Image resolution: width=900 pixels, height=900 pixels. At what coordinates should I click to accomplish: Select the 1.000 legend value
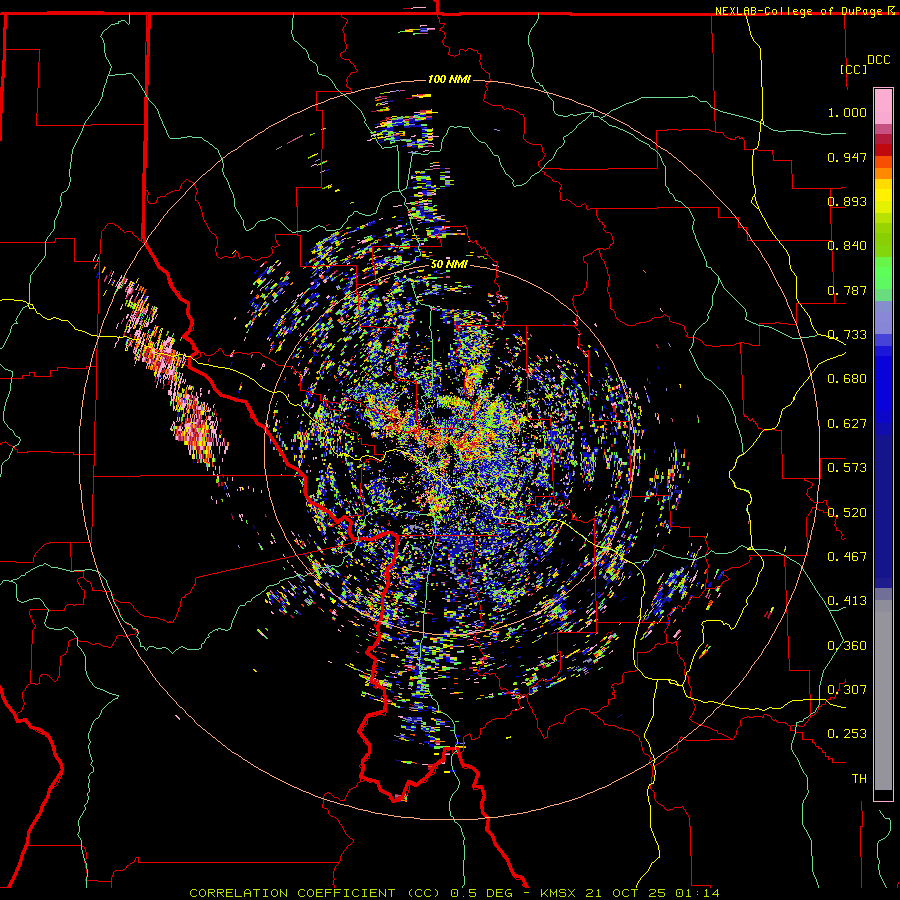click(847, 112)
